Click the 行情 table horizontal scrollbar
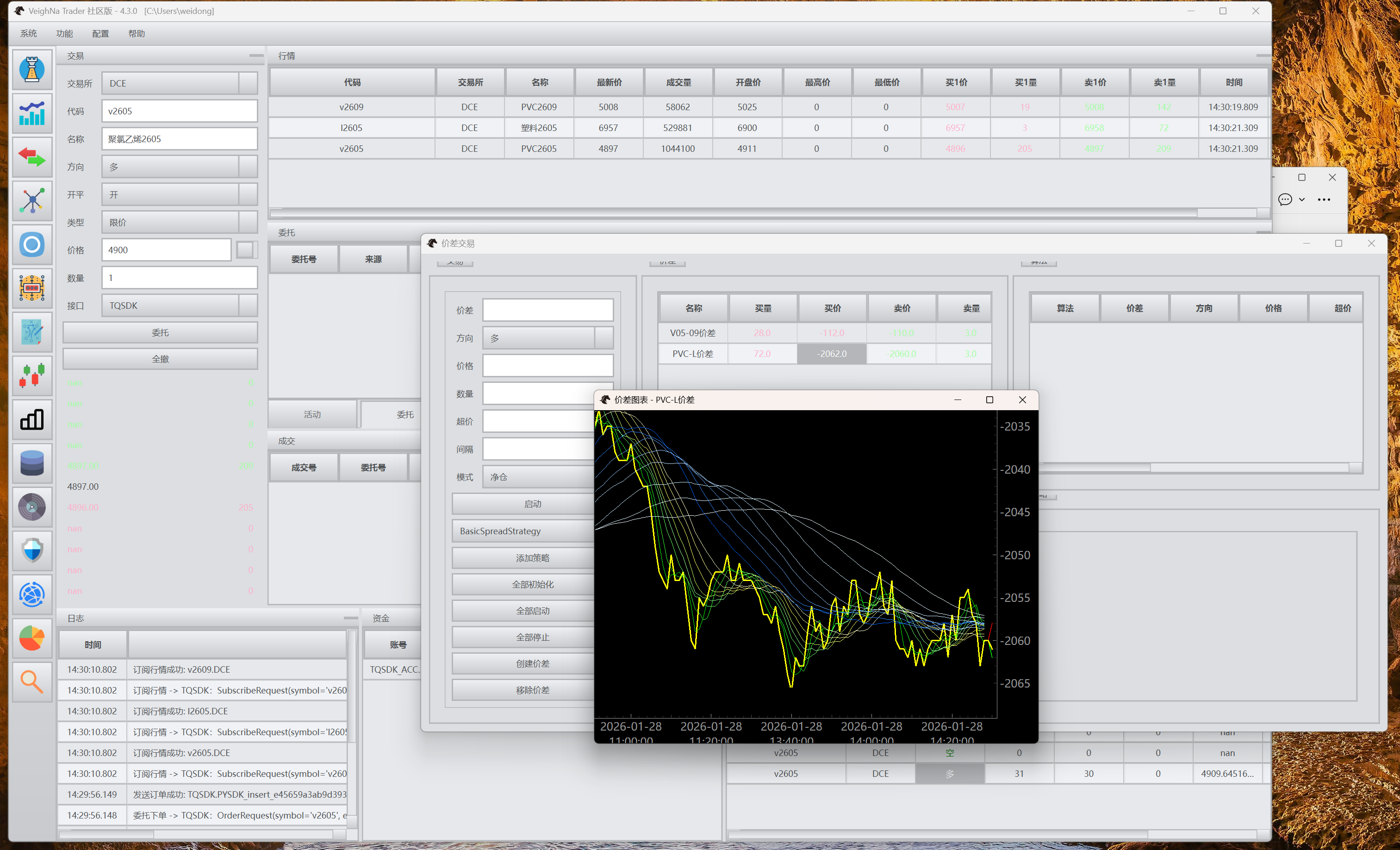The height and width of the screenshot is (850, 1400). pos(733,212)
